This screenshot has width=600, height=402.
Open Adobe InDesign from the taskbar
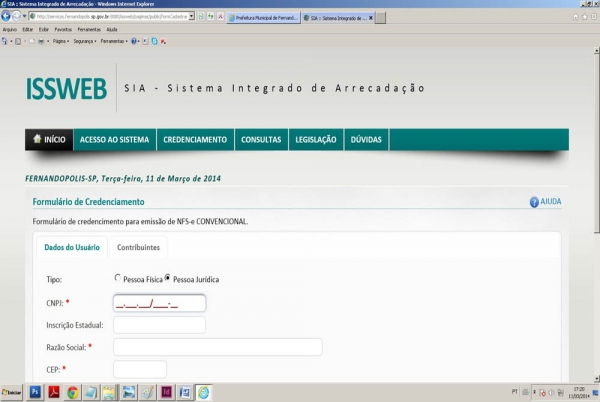point(166,392)
